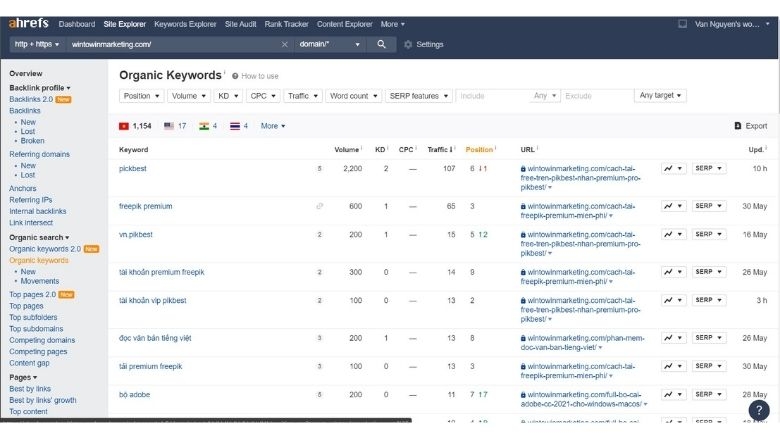Open the Traffic filter dropdown
The height and width of the screenshot is (439, 780).
click(302, 96)
